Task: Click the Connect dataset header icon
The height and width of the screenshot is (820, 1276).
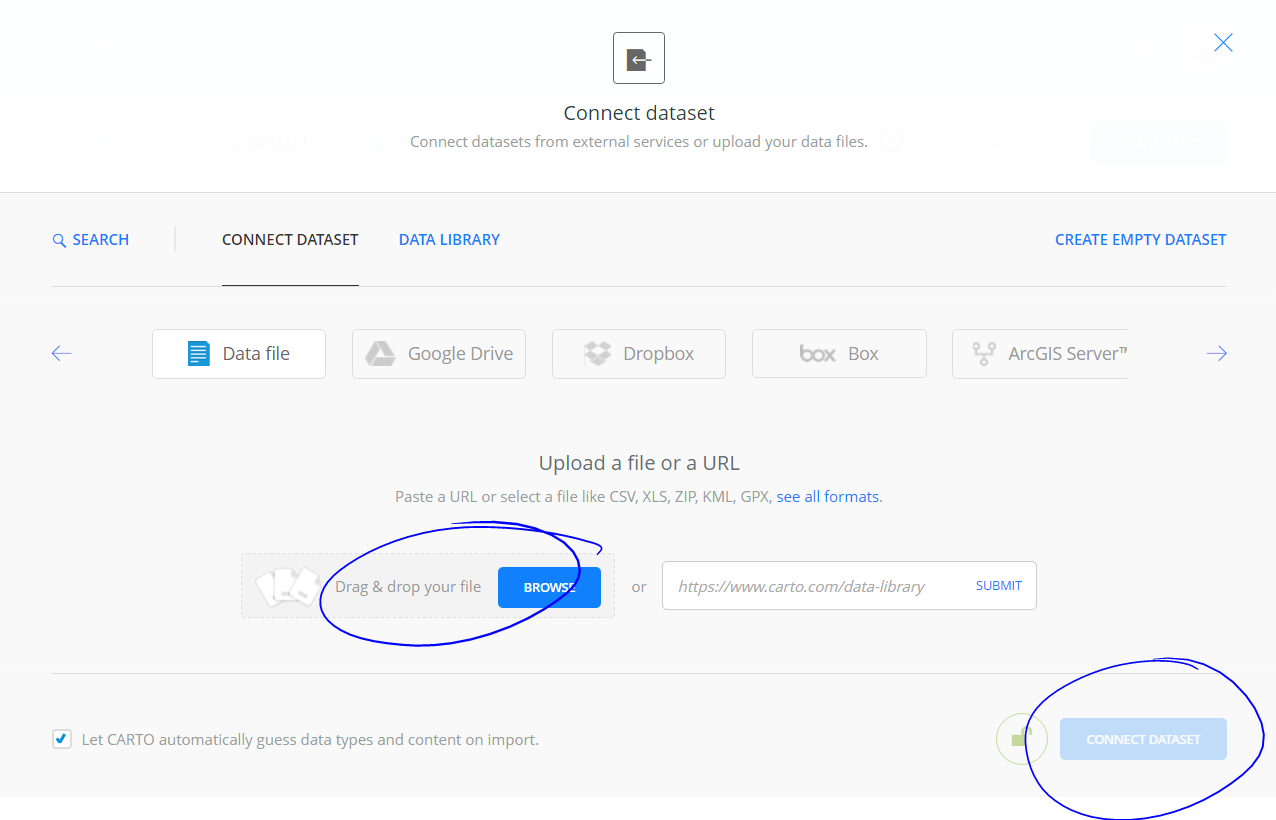Action: (x=639, y=58)
